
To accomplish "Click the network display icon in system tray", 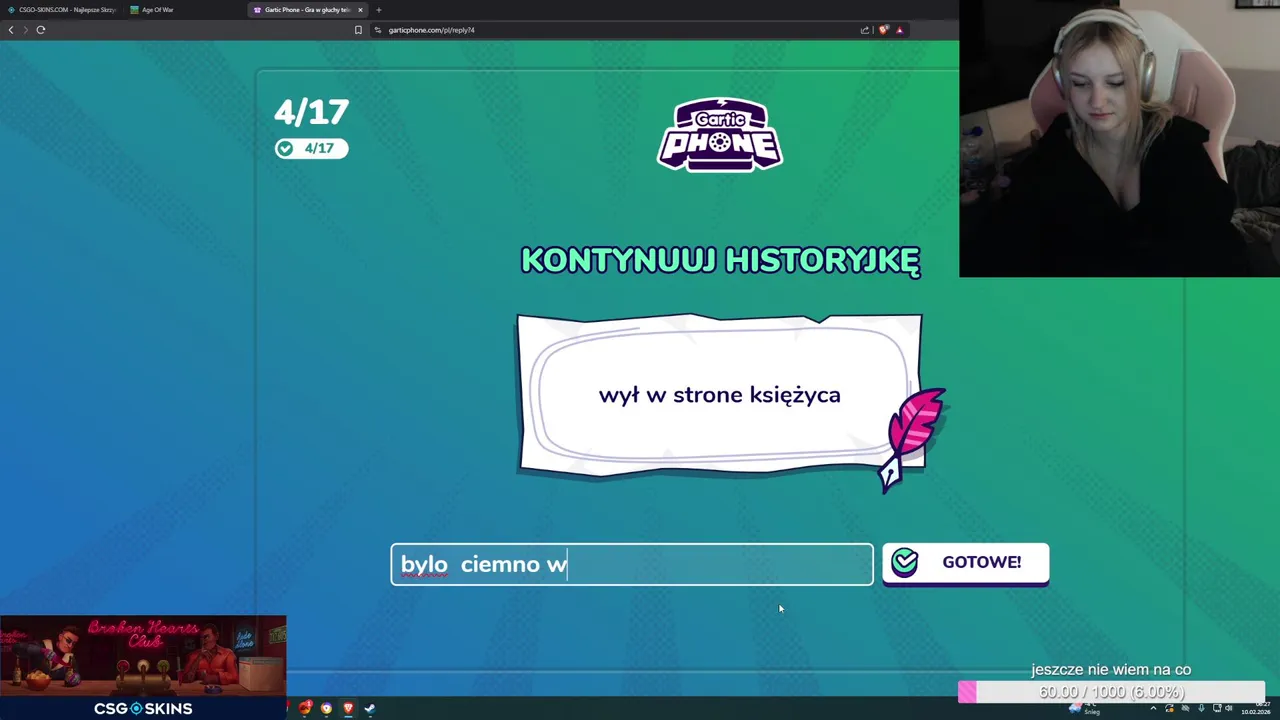I will coord(1216,708).
